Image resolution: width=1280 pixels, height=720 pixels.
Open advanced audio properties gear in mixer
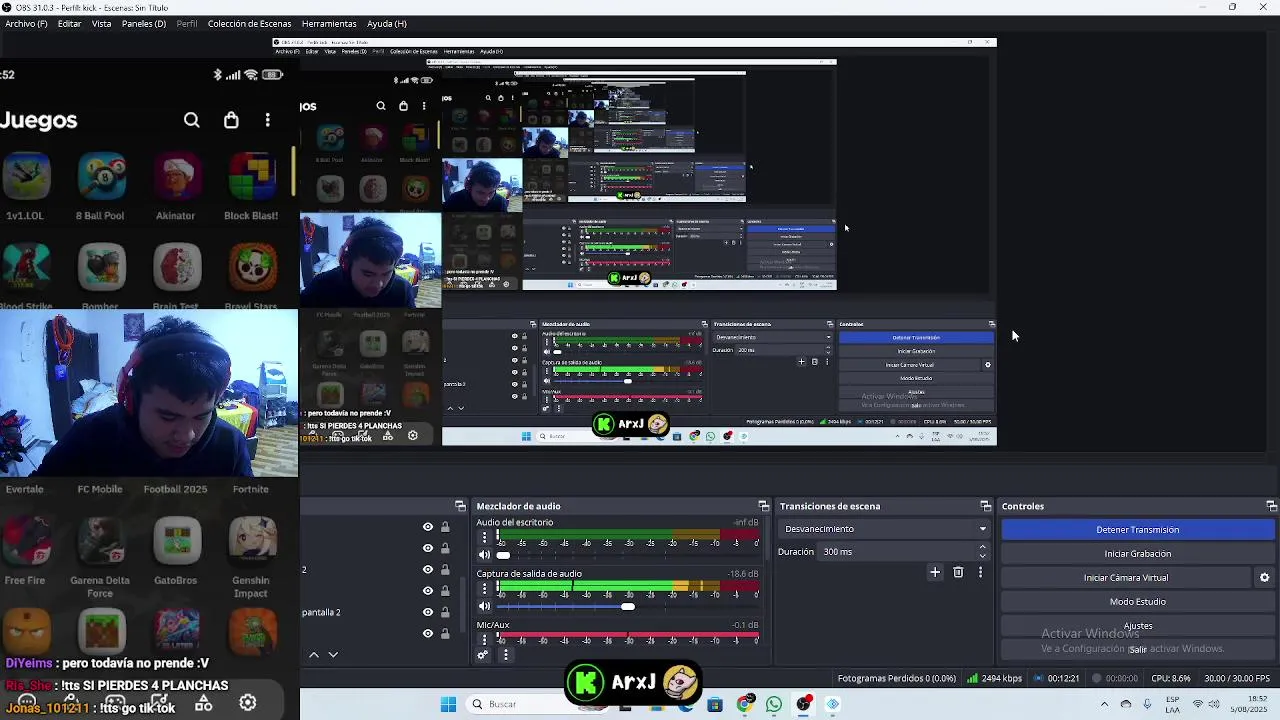tap(483, 655)
